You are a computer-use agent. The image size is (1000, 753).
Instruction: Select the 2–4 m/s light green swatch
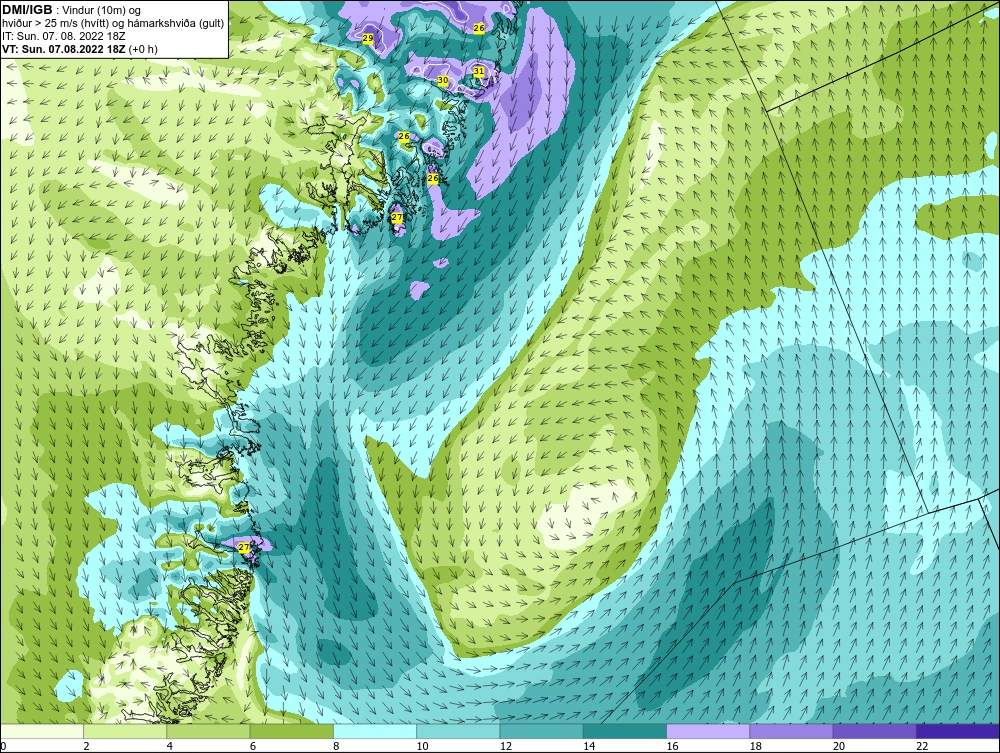(x=125, y=731)
